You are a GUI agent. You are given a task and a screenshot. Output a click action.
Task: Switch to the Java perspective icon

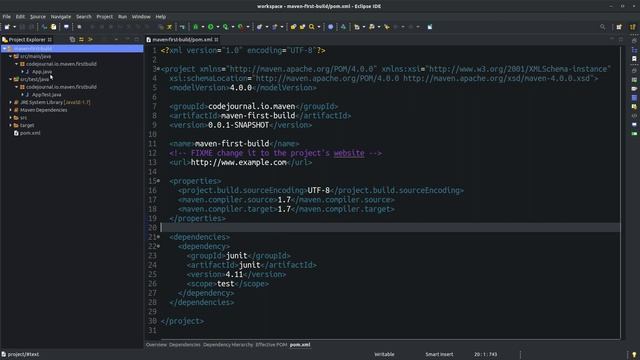point(633,27)
